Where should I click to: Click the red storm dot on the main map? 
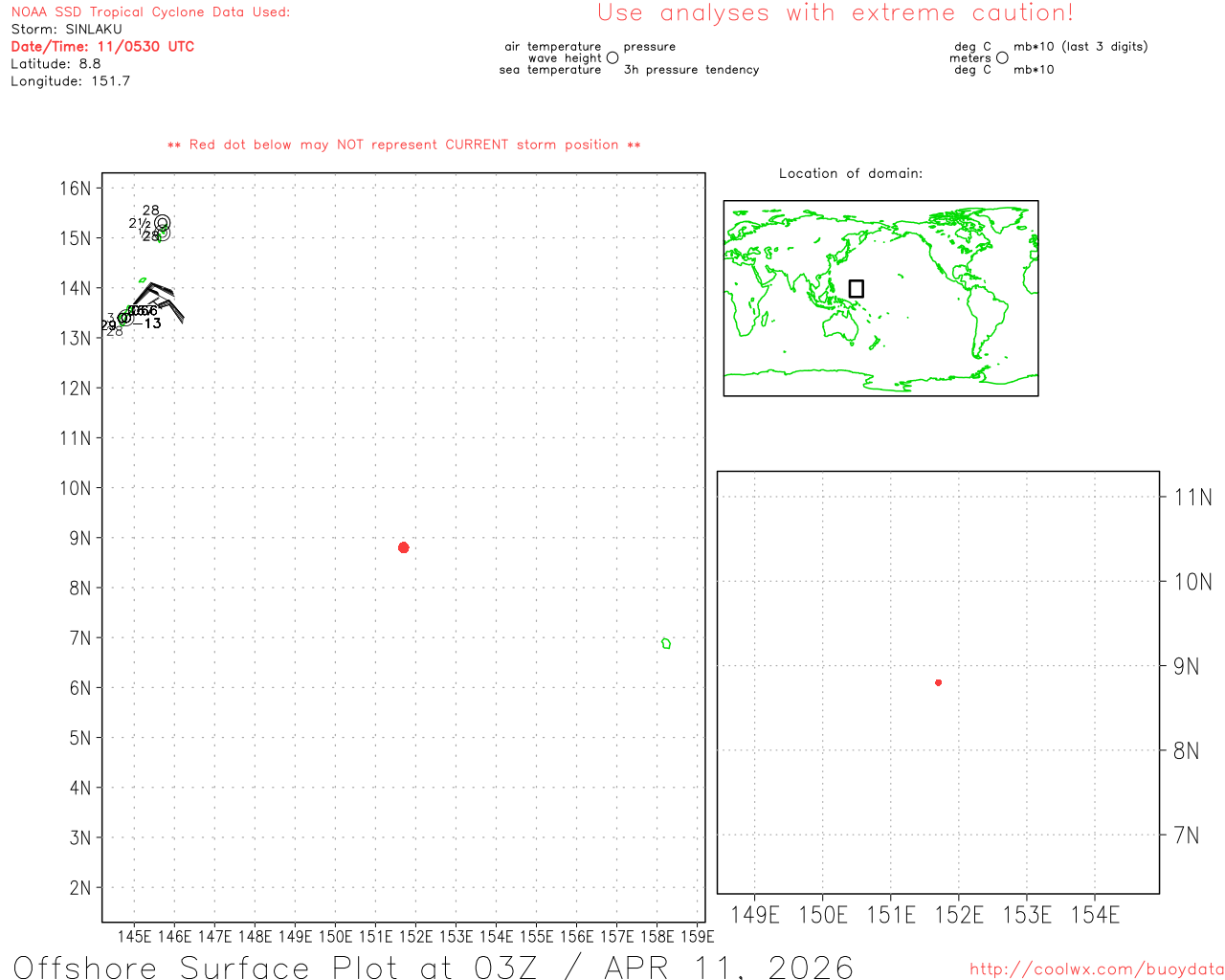coord(404,547)
